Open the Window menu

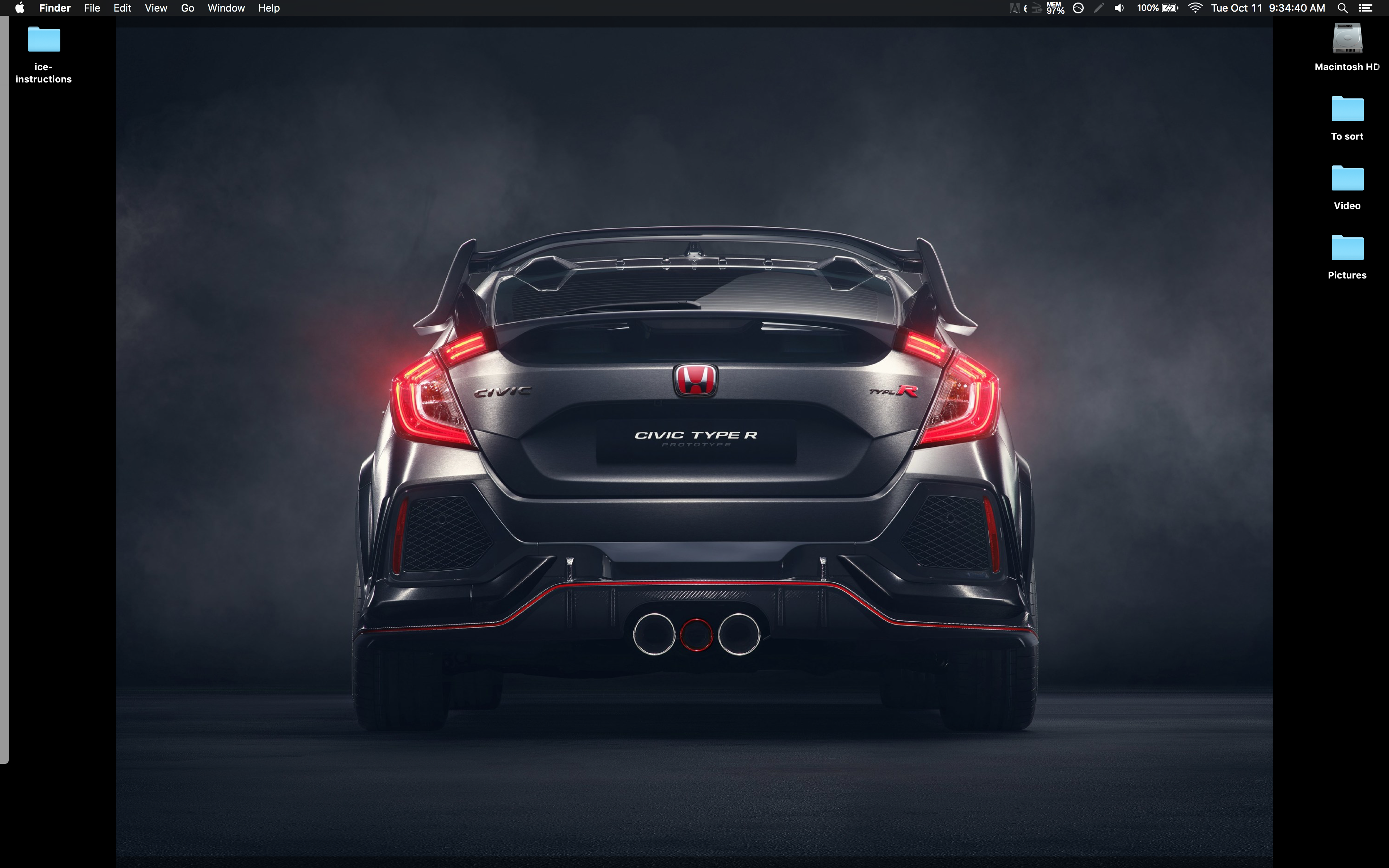(x=226, y=8)
